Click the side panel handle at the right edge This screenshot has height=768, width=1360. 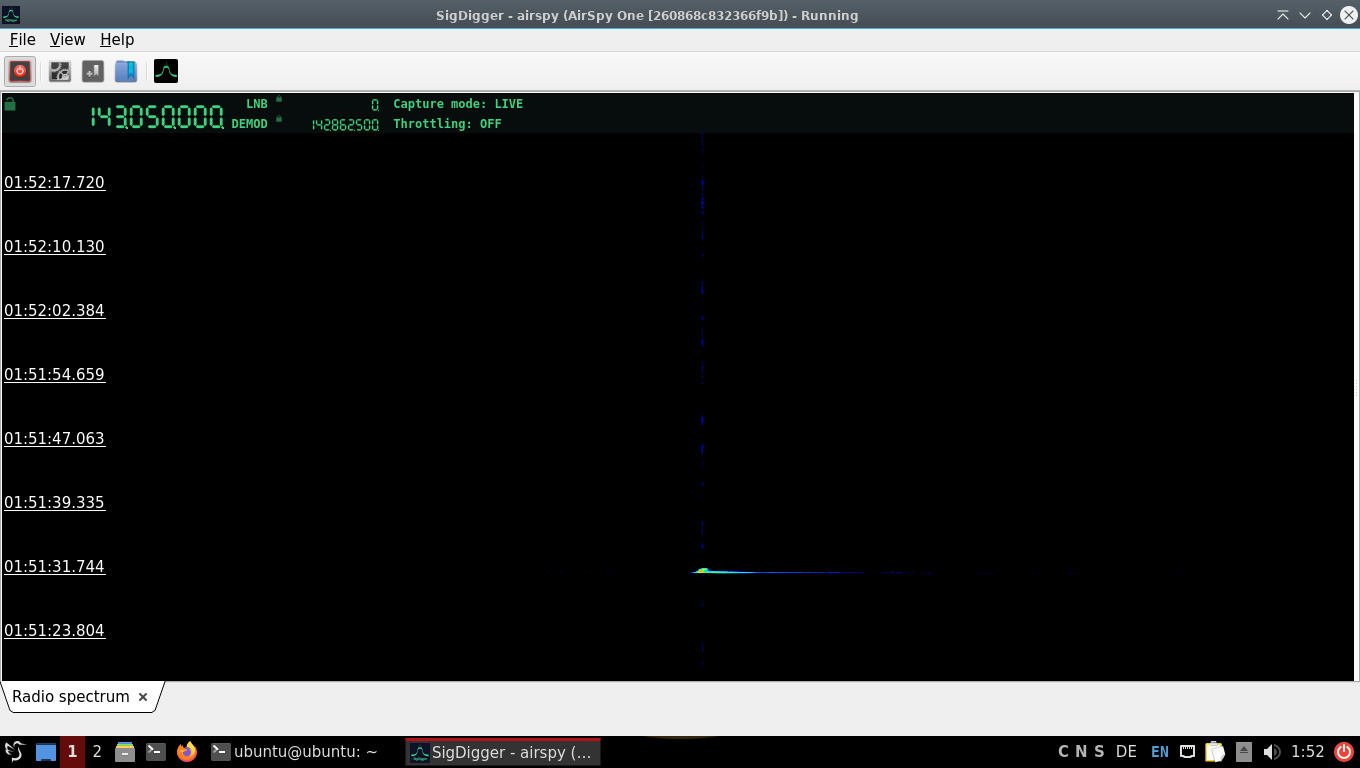[1356, 386]
